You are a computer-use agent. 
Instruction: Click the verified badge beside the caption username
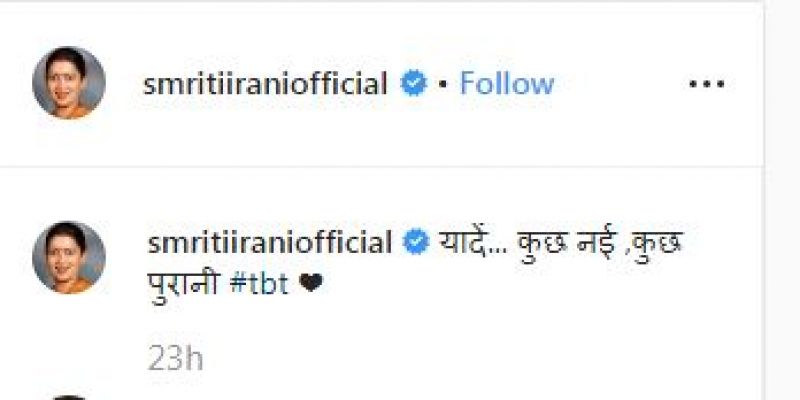412,242
